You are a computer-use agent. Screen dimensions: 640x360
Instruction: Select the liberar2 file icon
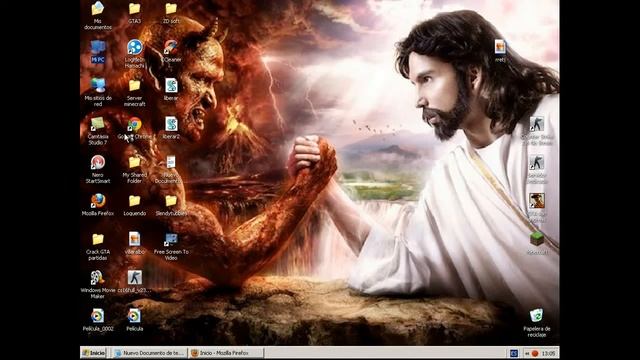[x=171, y=128]
